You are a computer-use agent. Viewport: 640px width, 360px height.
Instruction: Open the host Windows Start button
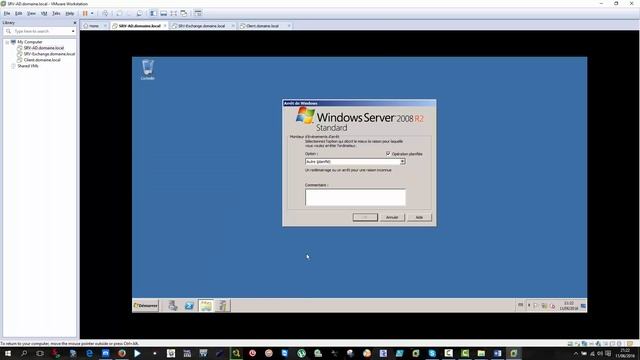[x=7, y=353]
